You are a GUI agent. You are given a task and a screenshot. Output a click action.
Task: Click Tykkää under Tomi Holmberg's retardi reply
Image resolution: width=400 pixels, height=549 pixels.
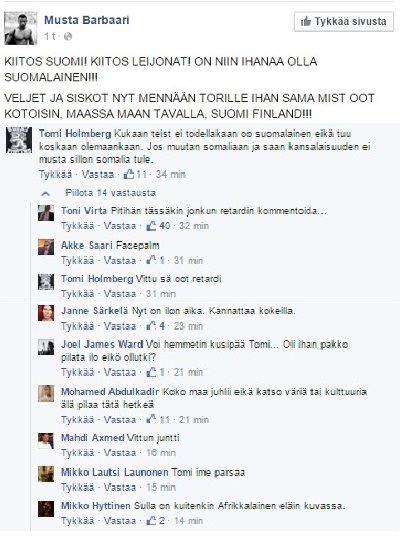coord(77,293)
